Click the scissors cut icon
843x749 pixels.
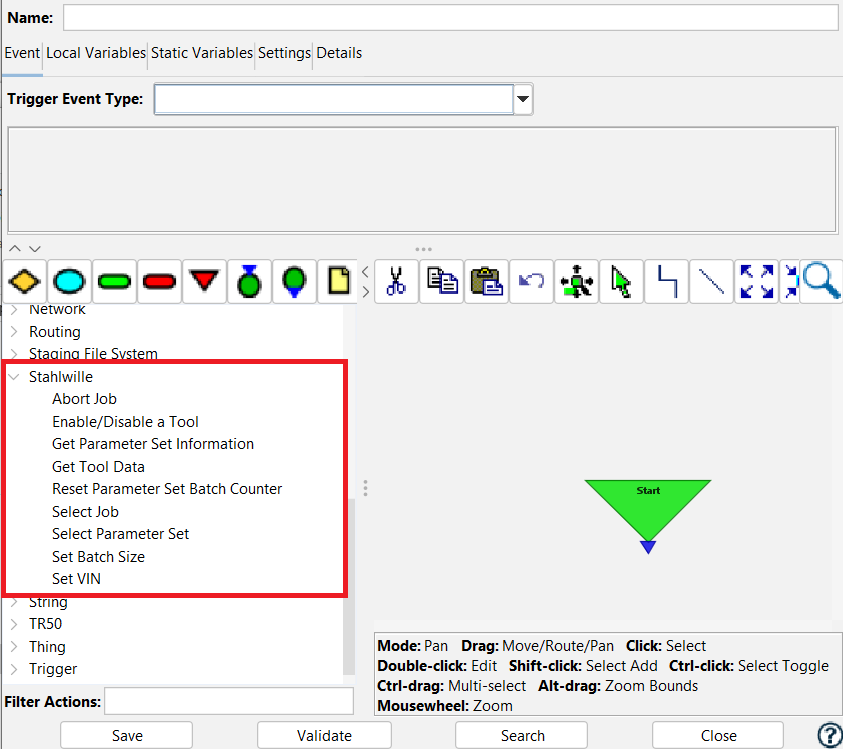click(396, 281)
